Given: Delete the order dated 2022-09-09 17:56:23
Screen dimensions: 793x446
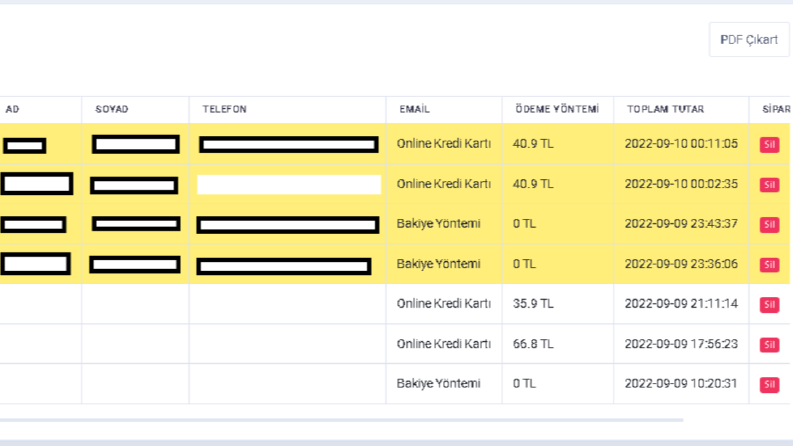Looking at the screenshot, I should [769, 344].
